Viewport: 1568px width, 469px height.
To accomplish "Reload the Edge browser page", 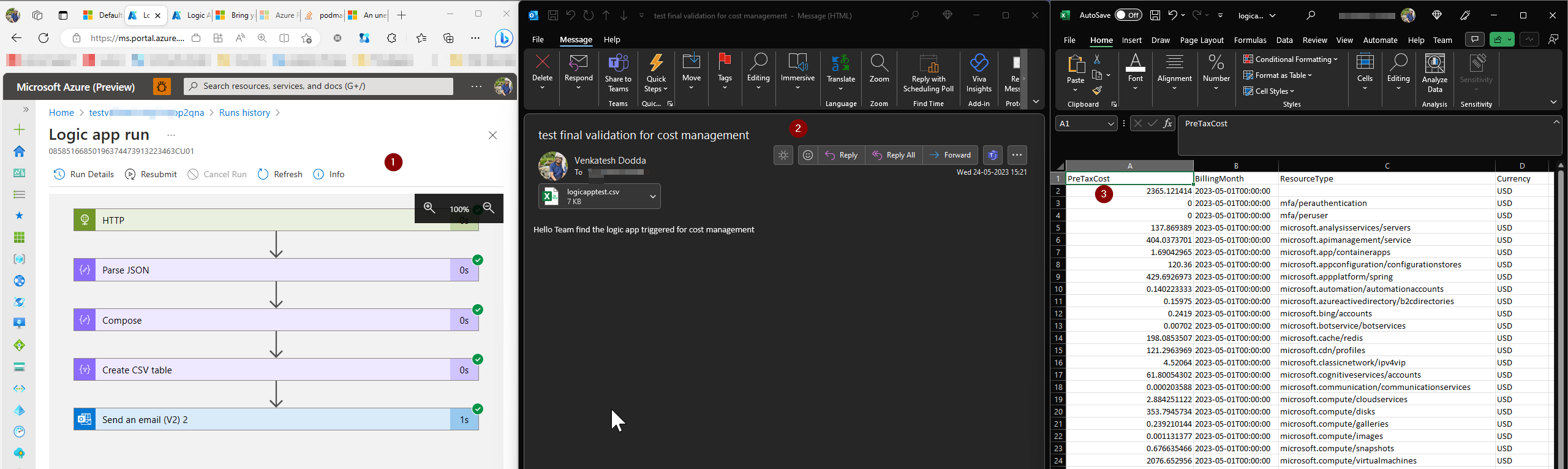I will pos(43,38).
